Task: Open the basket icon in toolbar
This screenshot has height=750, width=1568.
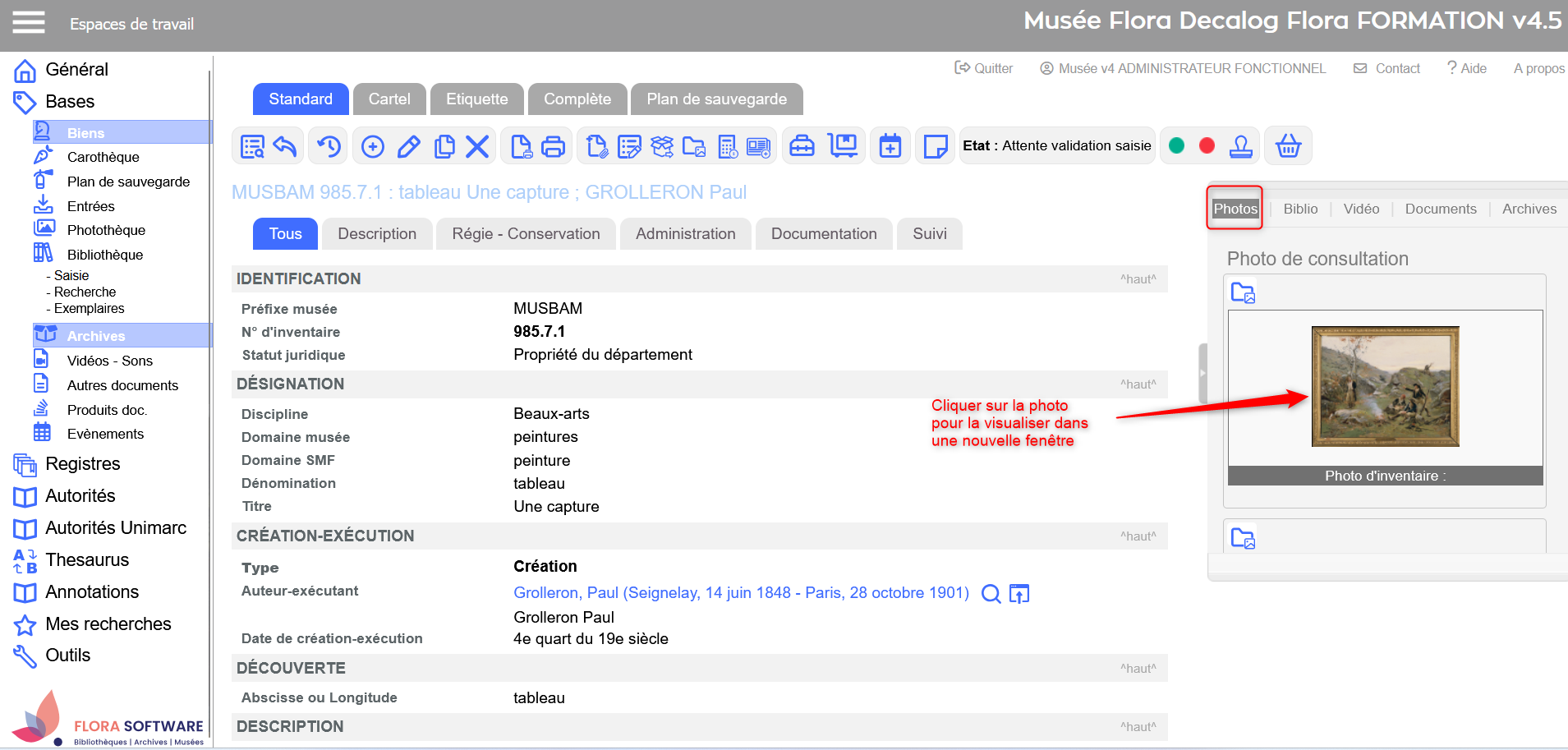Action: [x=1288, y=146]
